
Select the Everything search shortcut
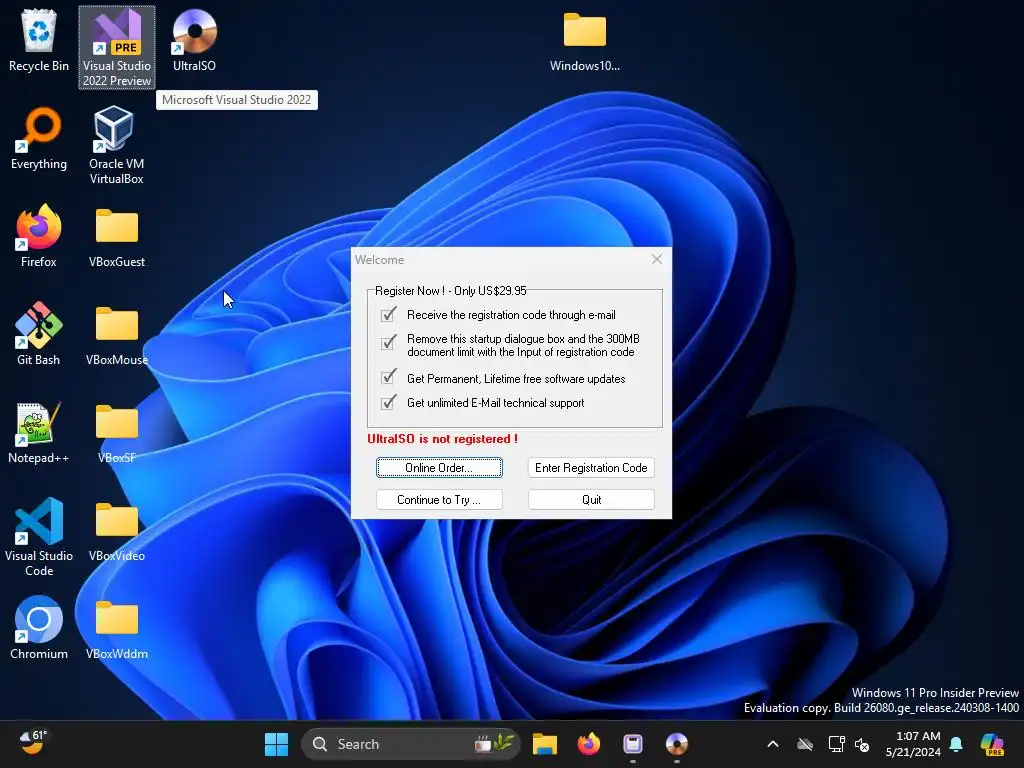click(x=39, y=138)
